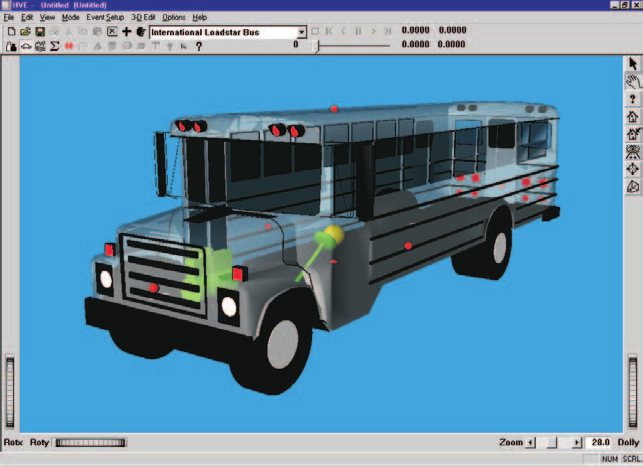The width and height of the screenshot is (643, 467).
Task: Decrease zoom with the left arrow
Action: click(x=531, y=443)
